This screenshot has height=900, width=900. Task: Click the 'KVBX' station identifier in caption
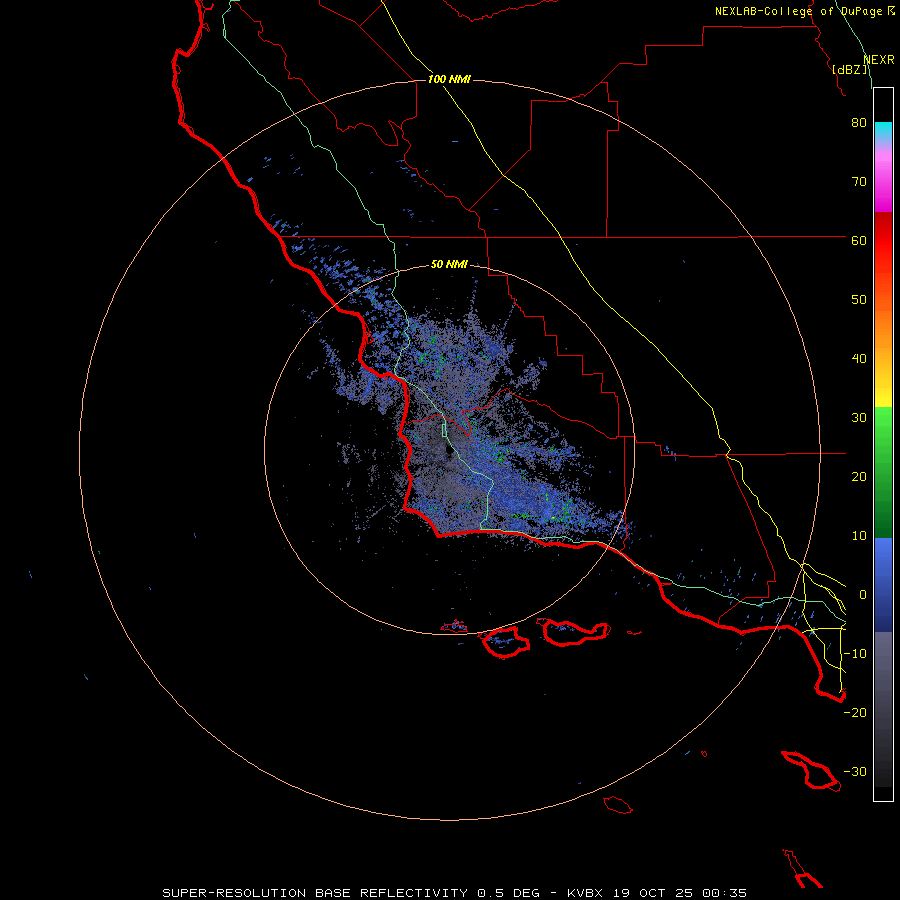[587, 893]
